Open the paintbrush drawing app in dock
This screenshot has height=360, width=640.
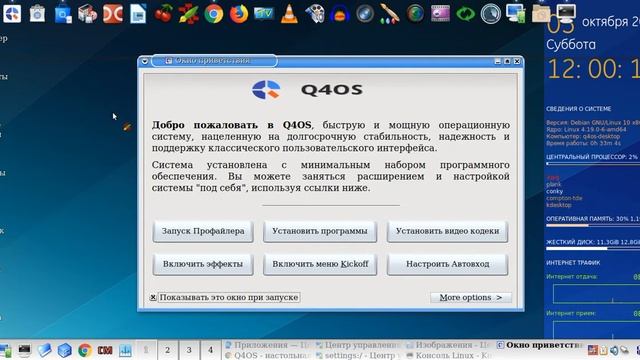[390, 14]
